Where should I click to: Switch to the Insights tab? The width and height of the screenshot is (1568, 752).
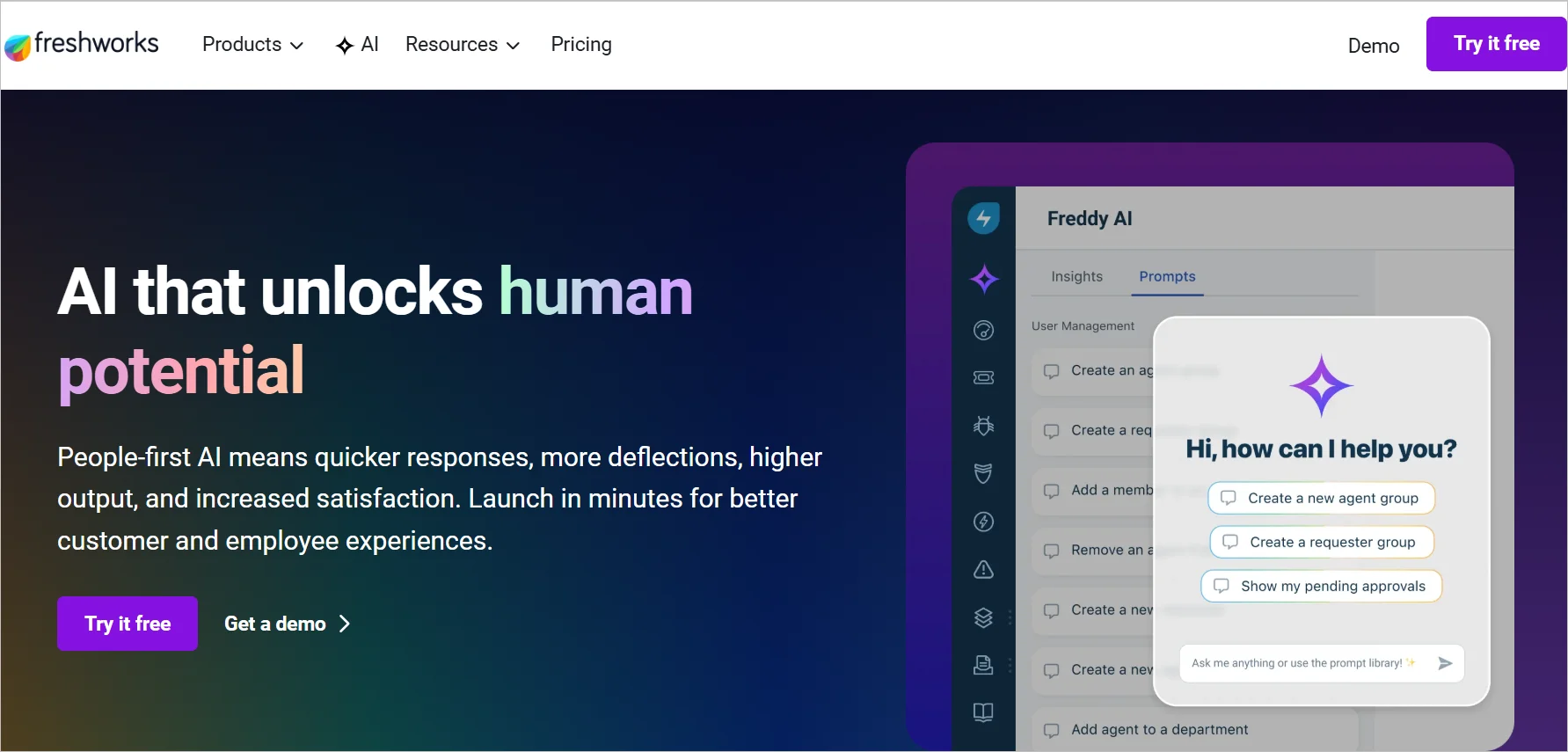click(x=1076, y=276)
